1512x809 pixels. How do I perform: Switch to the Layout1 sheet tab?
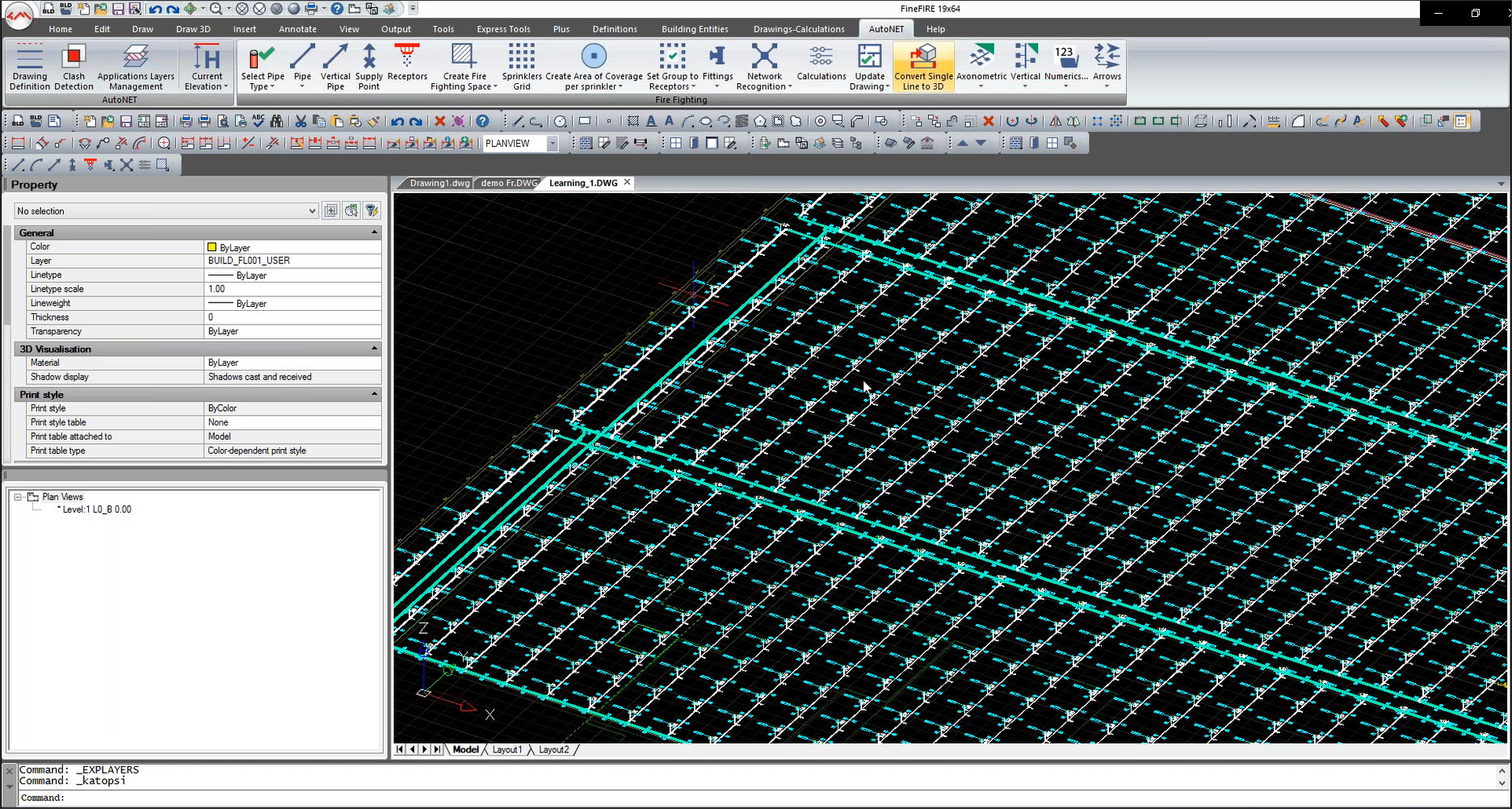coord(507,750)
